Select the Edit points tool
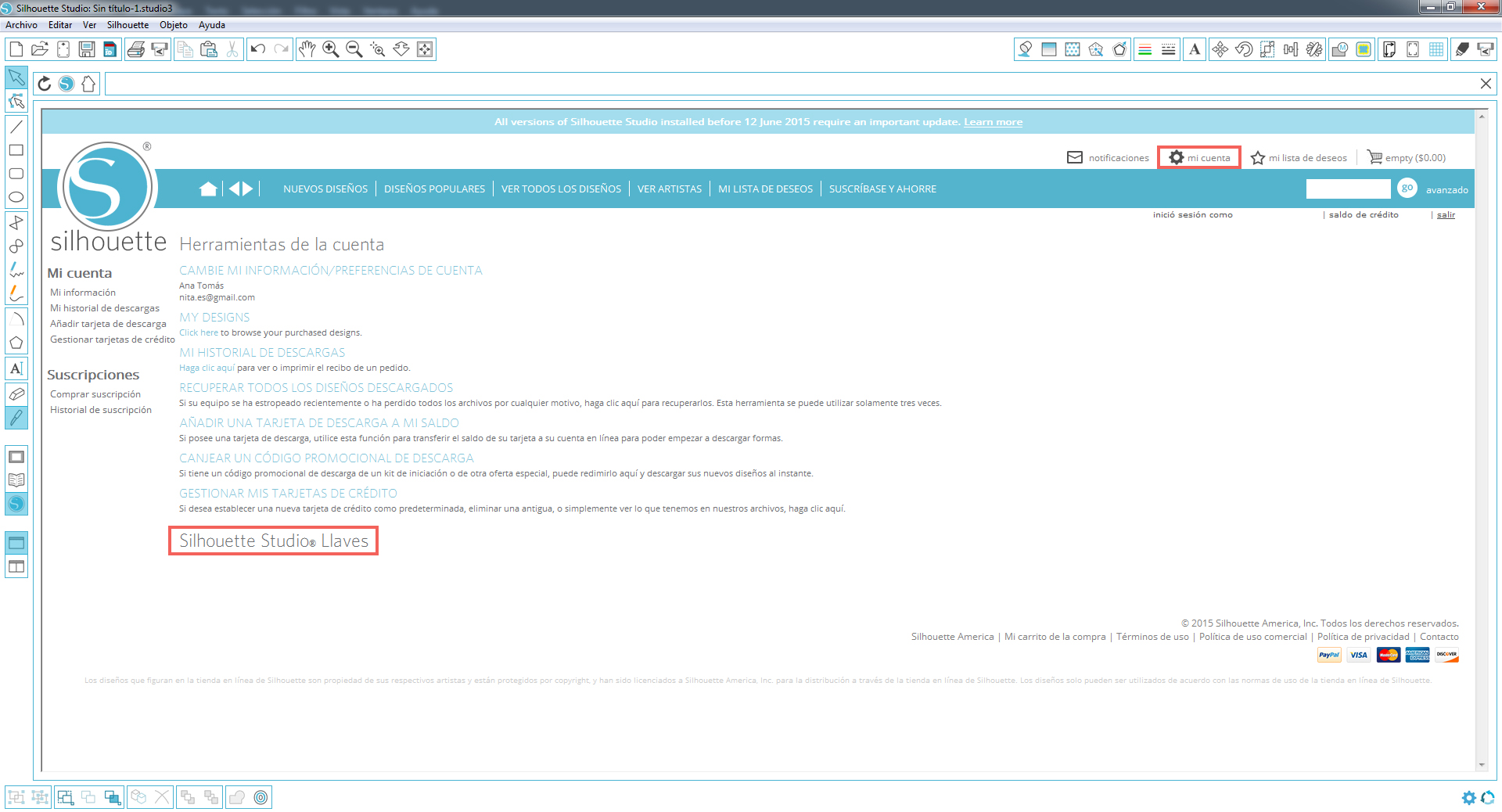 pyautogui.click(x=16, y=101)
